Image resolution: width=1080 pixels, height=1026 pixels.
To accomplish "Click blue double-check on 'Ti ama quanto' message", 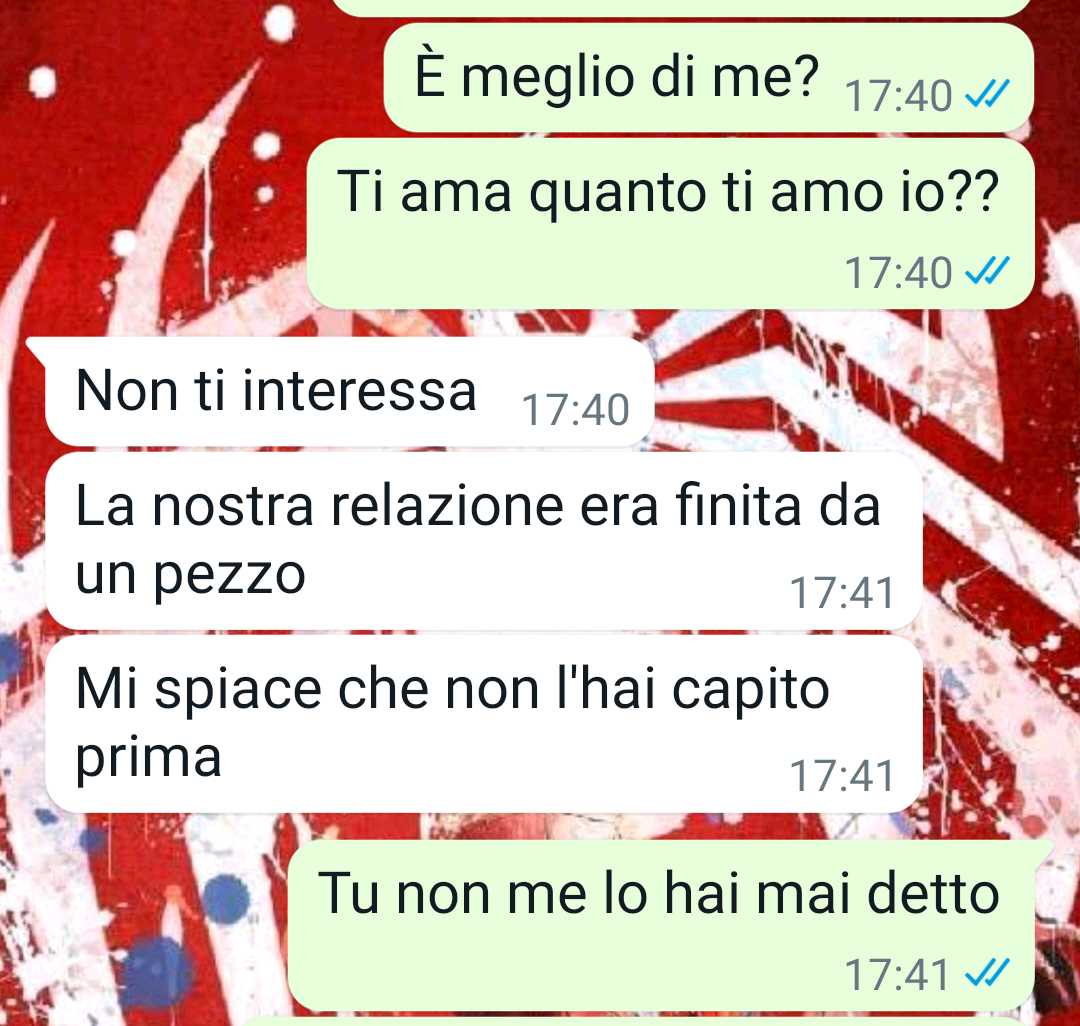I will [986, 271].
